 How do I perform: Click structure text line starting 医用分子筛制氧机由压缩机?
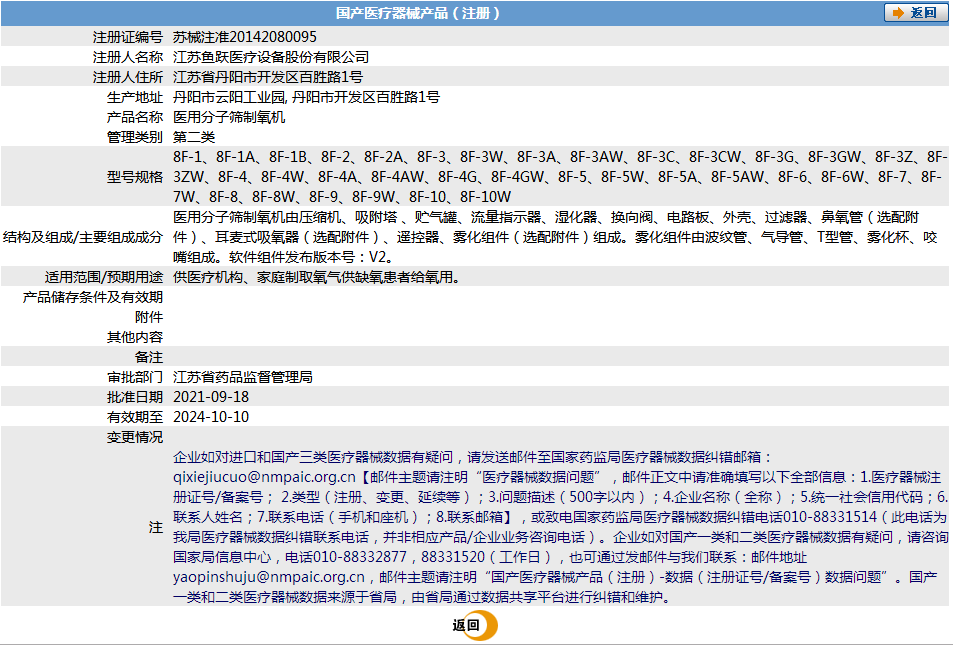click(546, 217)
